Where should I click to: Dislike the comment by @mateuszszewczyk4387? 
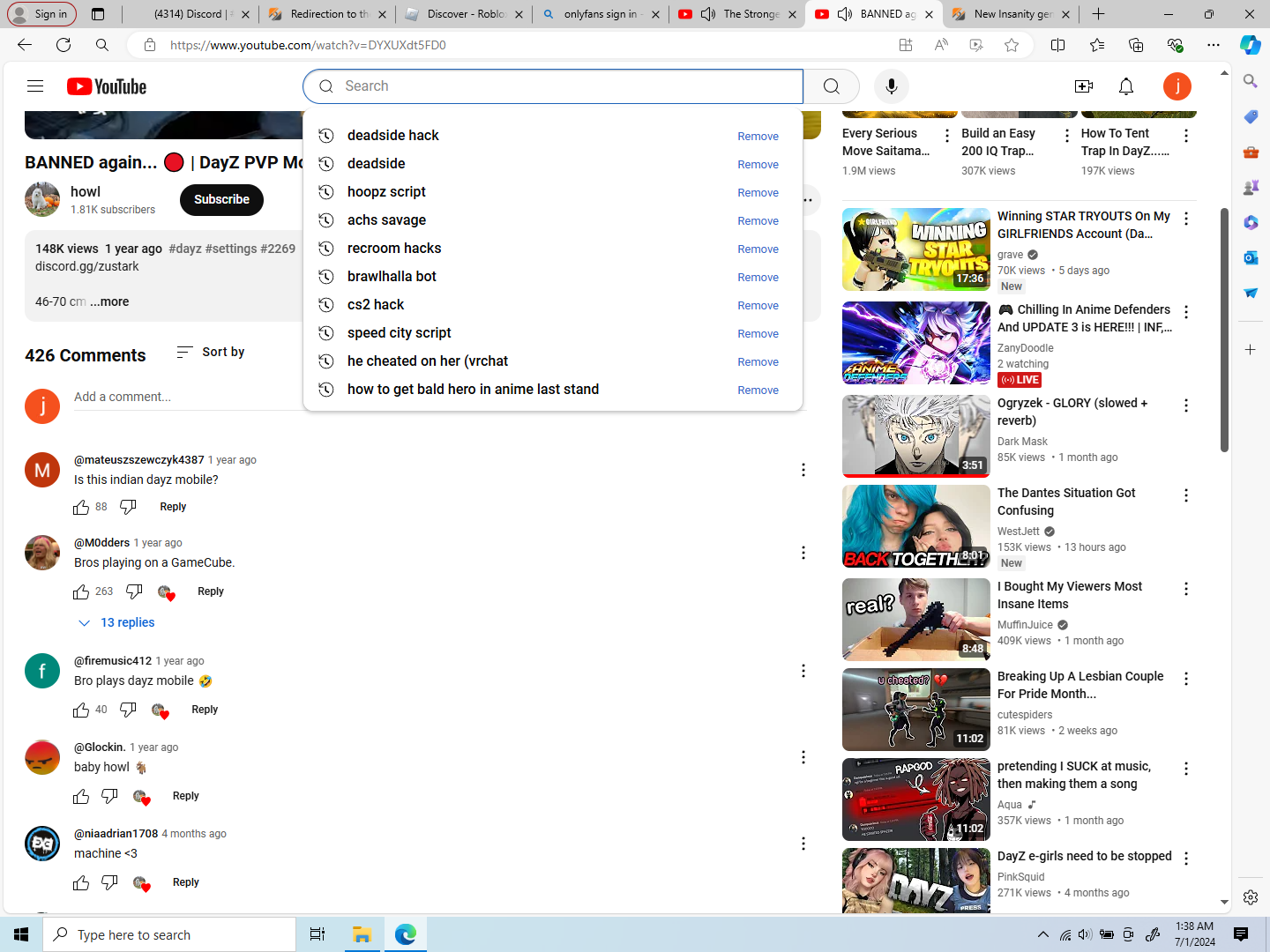coord(128,507)
